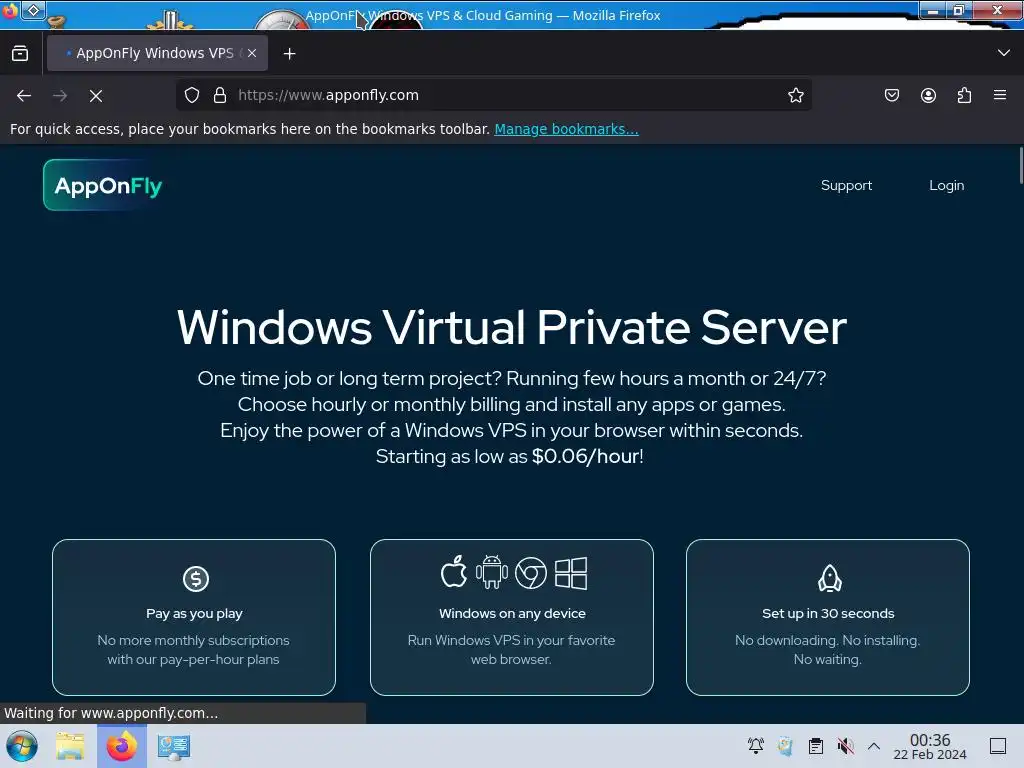Viewport: 1024px width, 768px height.
Task: Click the Windows Virtual Private Server headline
Action: 511,327
